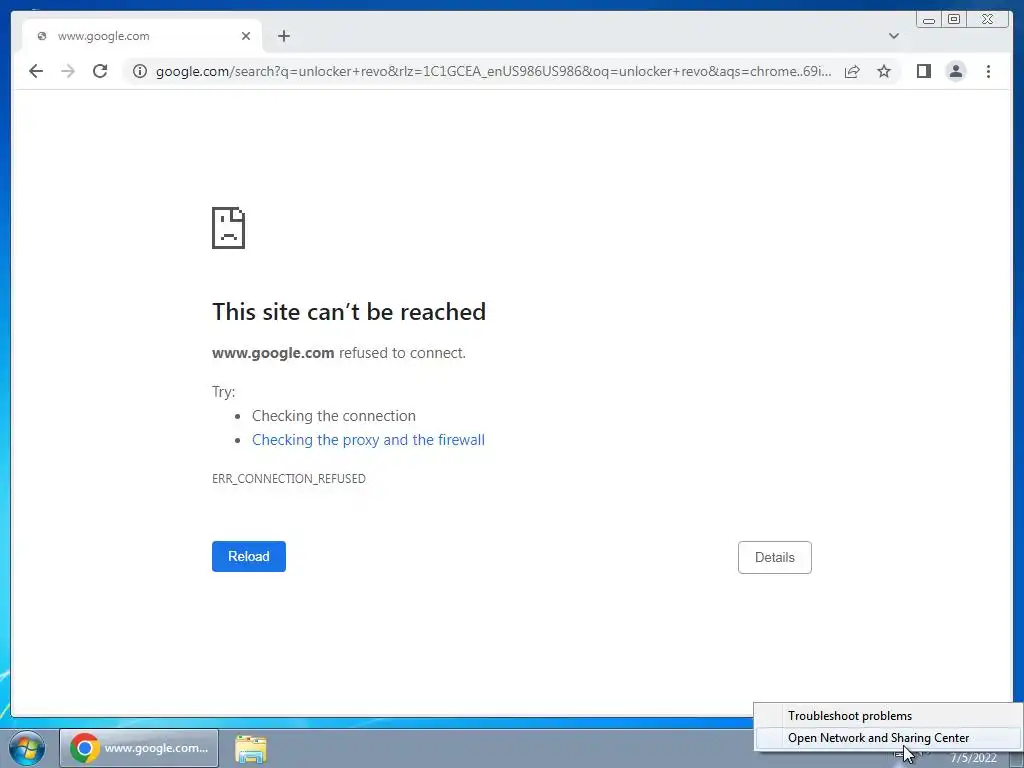The image size is (1024, 768).
Task: Open the Chrome profile avatar
Action: [x=956, y=71]
